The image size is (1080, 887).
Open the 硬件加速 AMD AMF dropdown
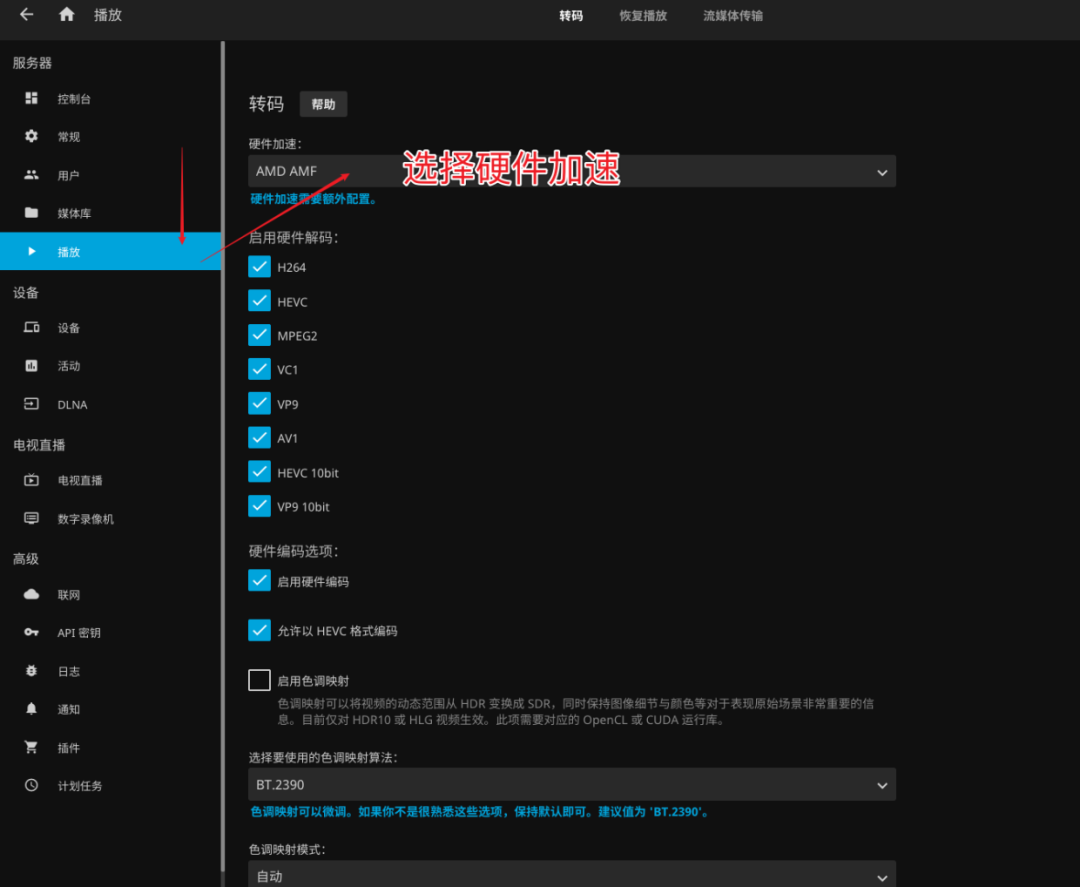[x=572, y=171]
